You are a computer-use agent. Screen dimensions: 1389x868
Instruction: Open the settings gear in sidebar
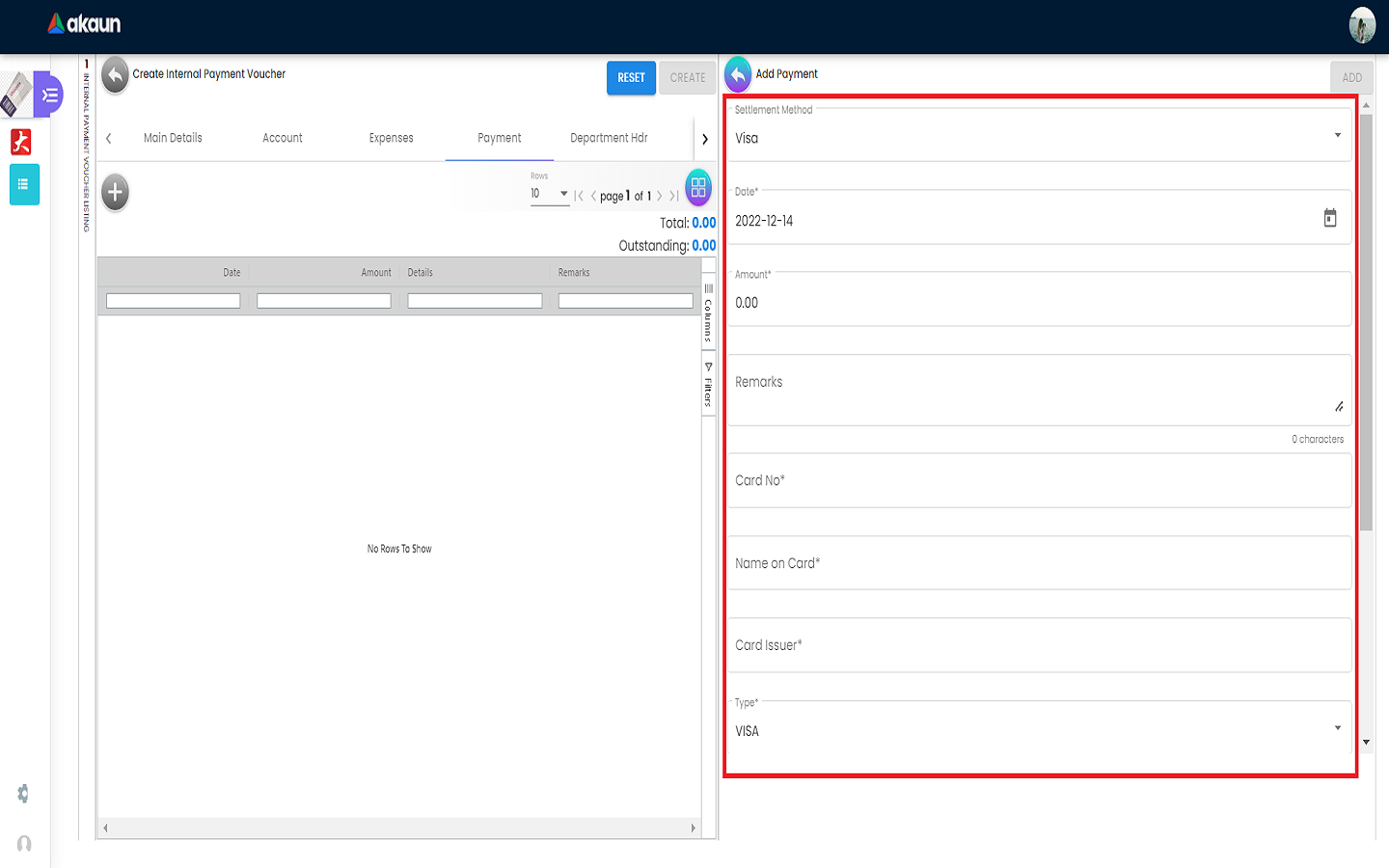tap(23, 794)
